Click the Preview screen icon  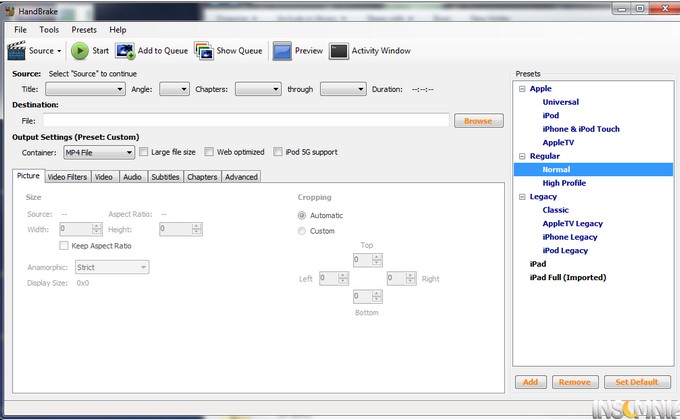click(282, 51)
